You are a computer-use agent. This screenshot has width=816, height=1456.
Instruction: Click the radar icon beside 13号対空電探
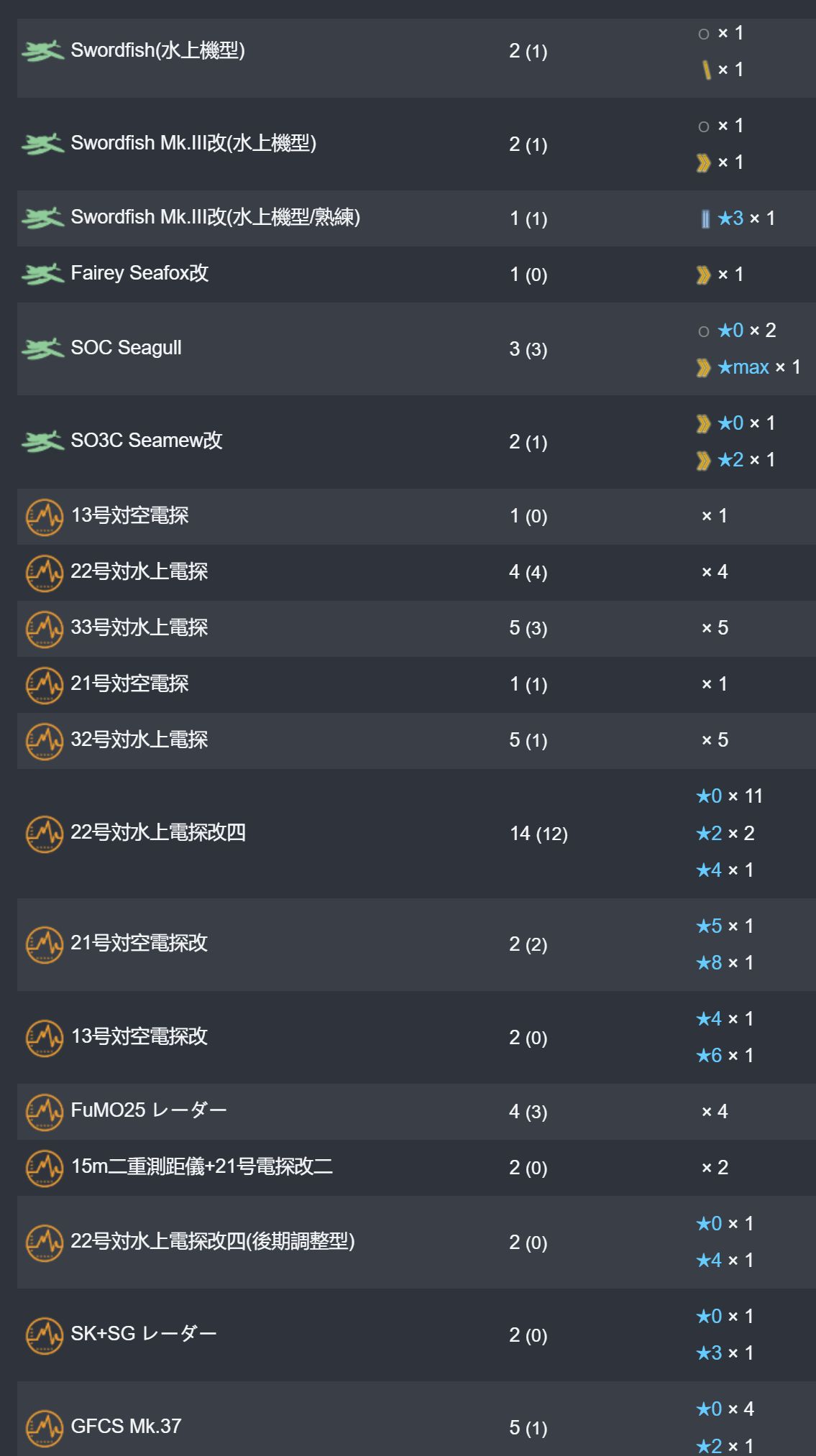click(x=45, y=517)
